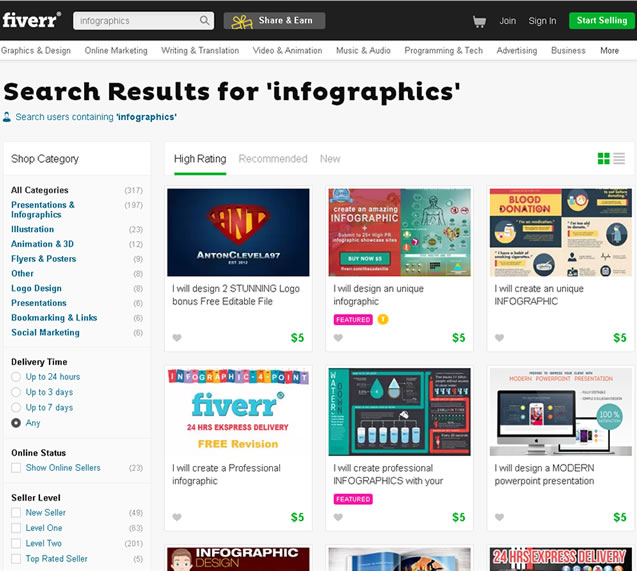Check the Level Two seller box
The image size is (637, 571).
point(16,543)
